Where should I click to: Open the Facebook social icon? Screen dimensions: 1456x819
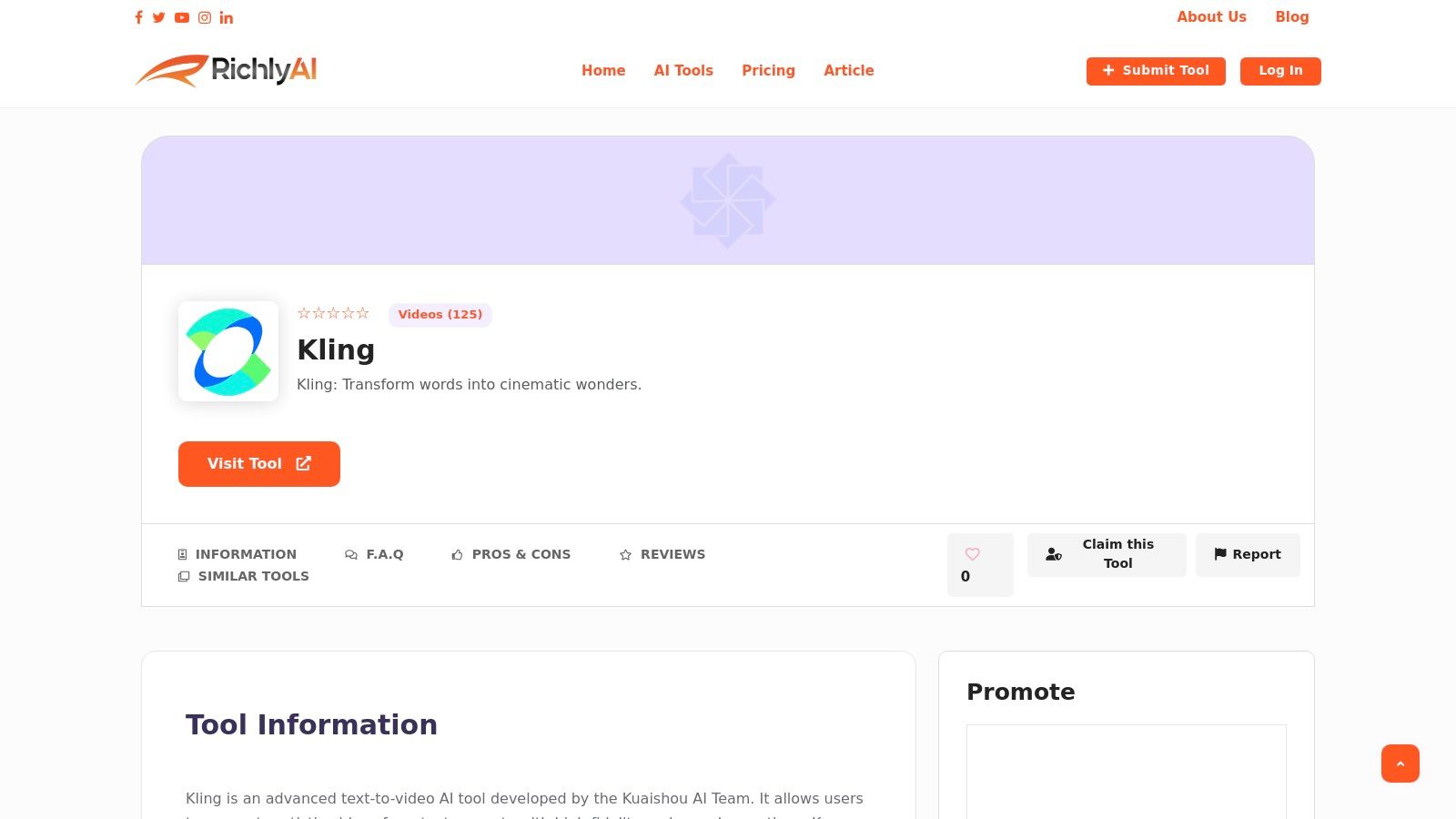tap(138, 17)
